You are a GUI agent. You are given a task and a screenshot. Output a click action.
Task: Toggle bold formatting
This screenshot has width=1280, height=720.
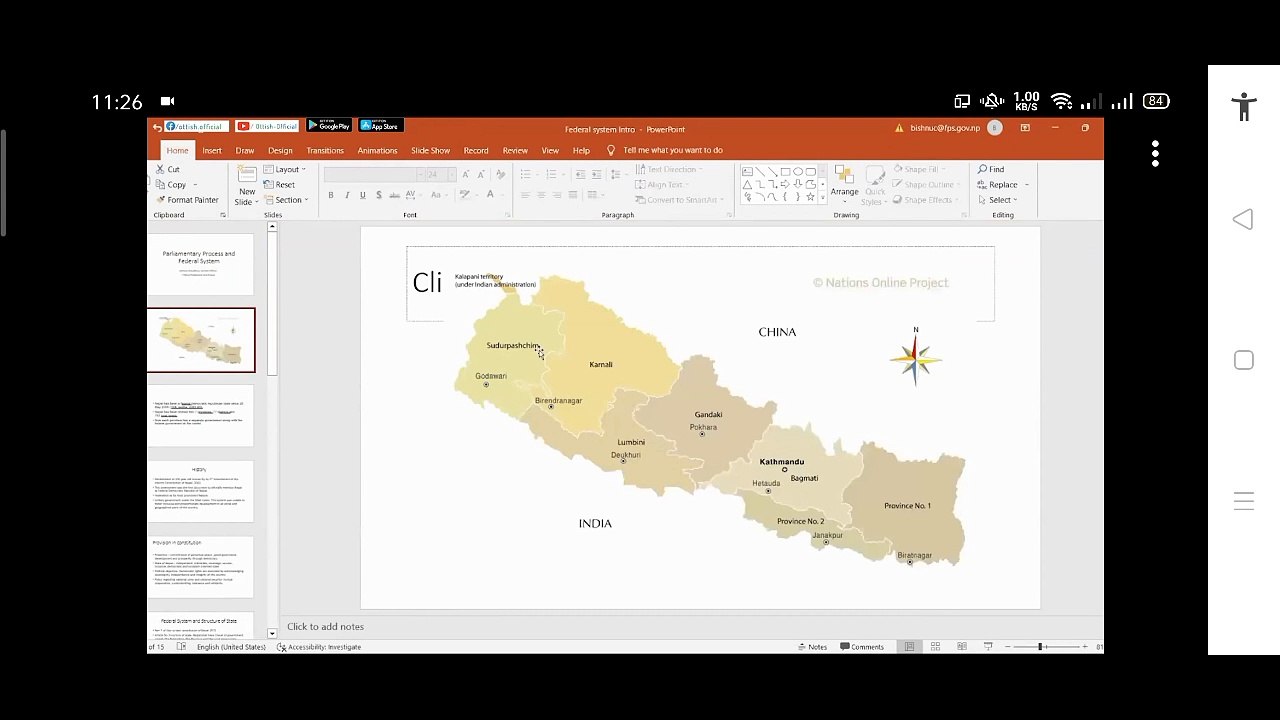click(x=331, y=195)
